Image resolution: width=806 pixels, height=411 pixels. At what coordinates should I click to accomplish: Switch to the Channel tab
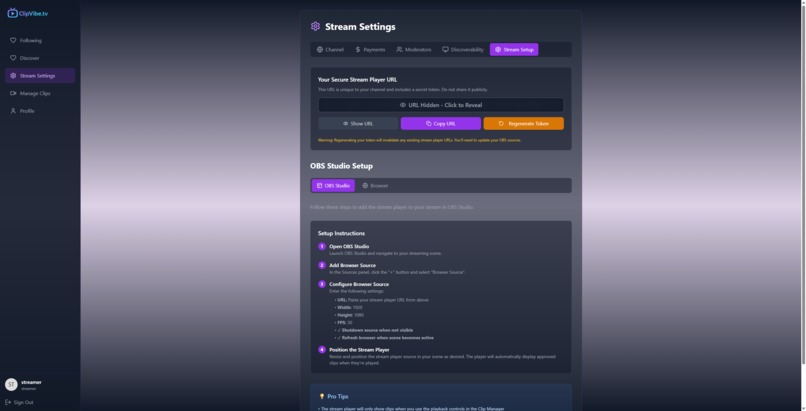click(x=330, y=49)
